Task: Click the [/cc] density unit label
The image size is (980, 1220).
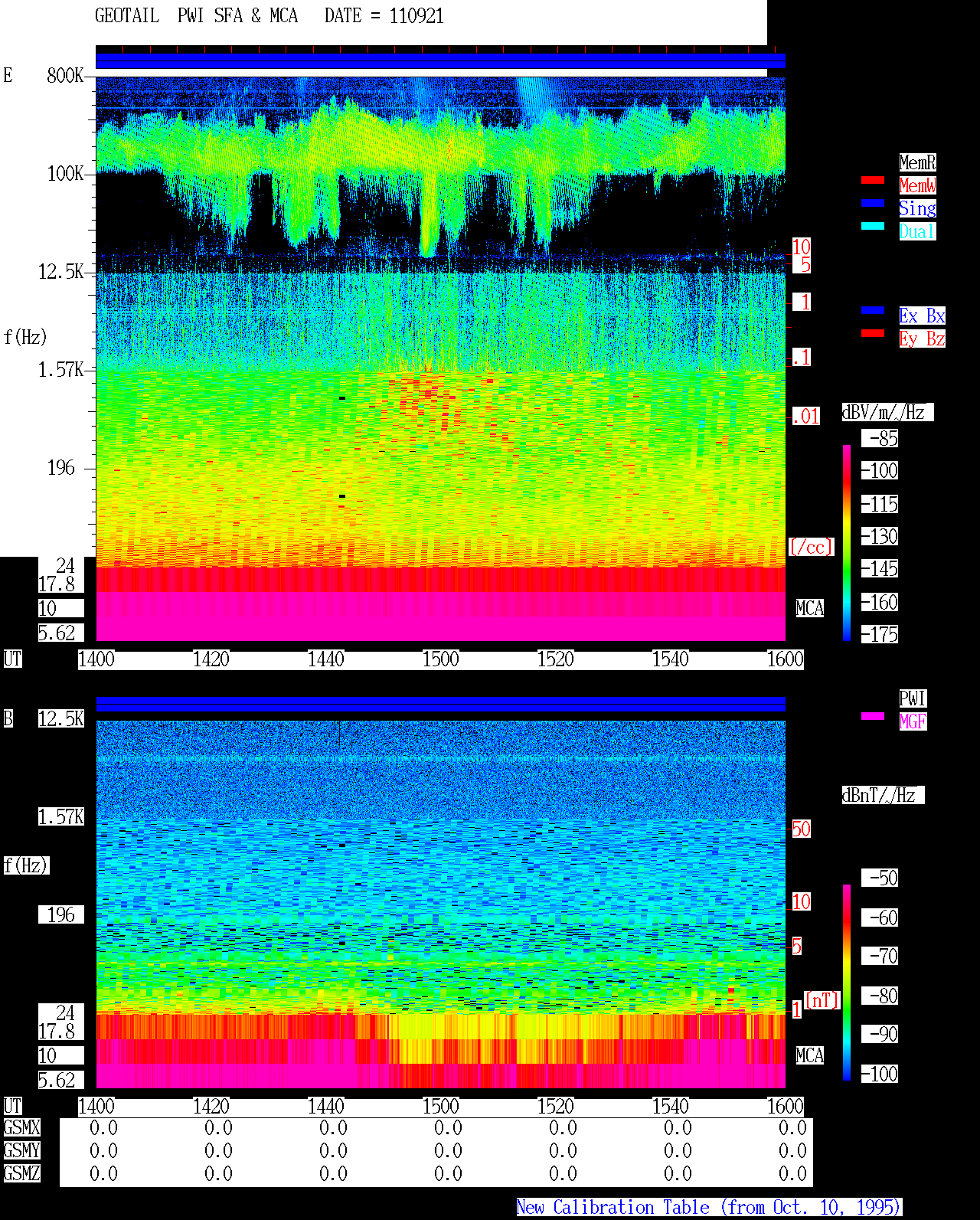Action: (811, 548)
